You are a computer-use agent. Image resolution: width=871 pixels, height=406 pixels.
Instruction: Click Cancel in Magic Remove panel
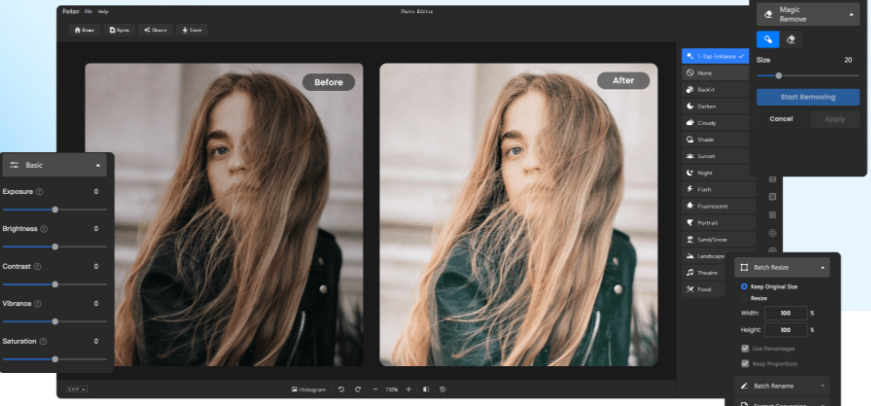click(x=781, y=119)
